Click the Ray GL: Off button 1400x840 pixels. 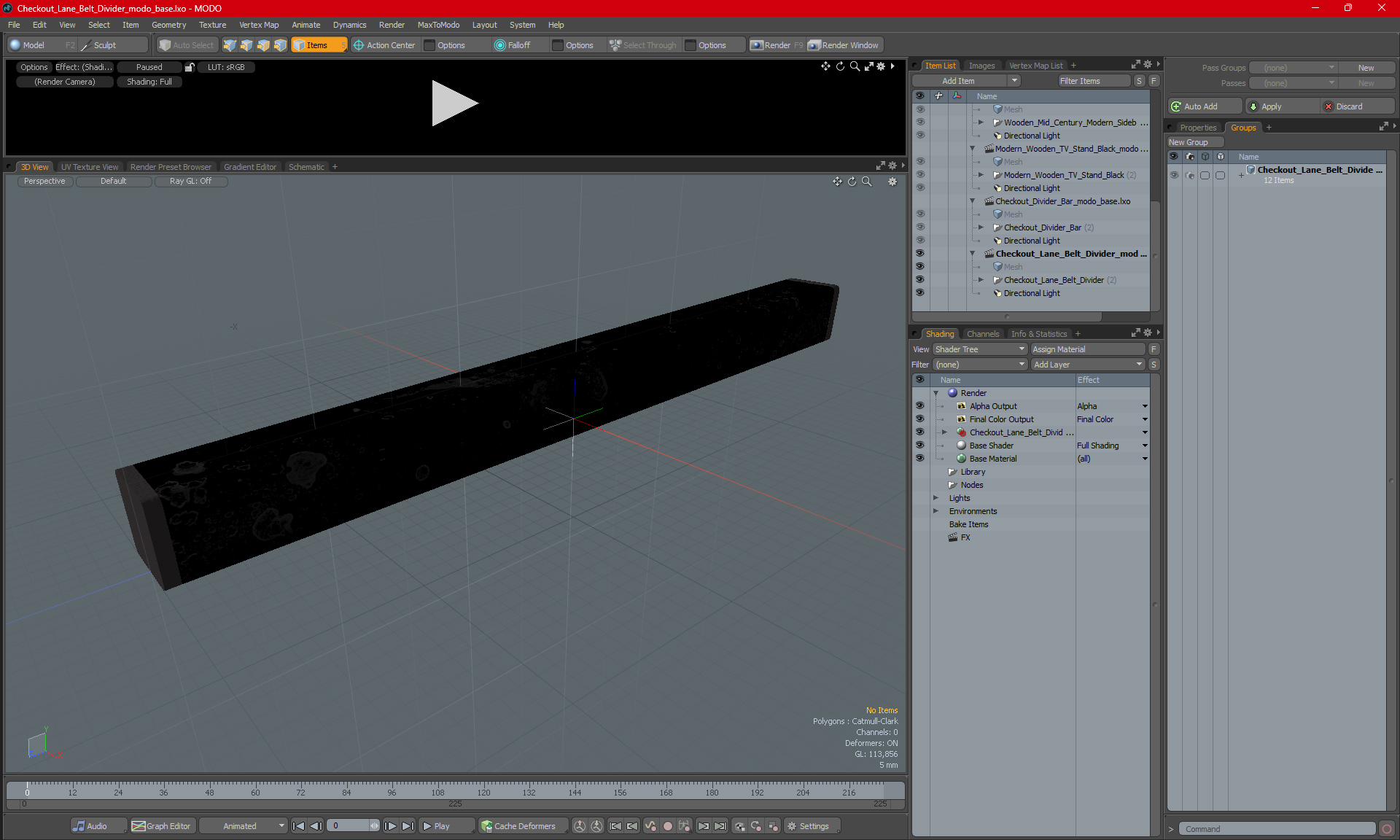tap(190, 182)
